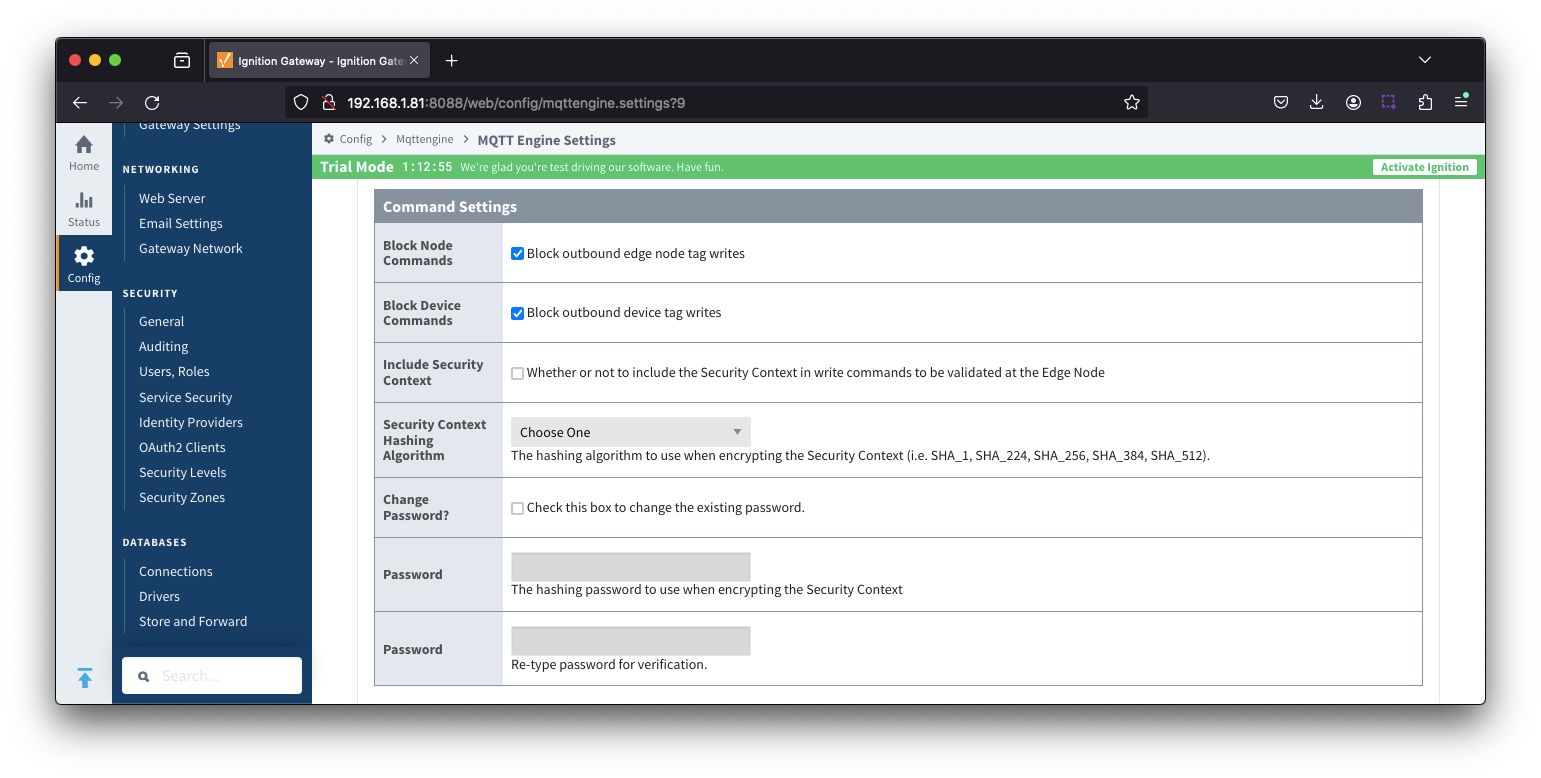Click the NETWORKING sidebar heading
The width and height of the screenshot is (1541, 778).
[161, 169]
